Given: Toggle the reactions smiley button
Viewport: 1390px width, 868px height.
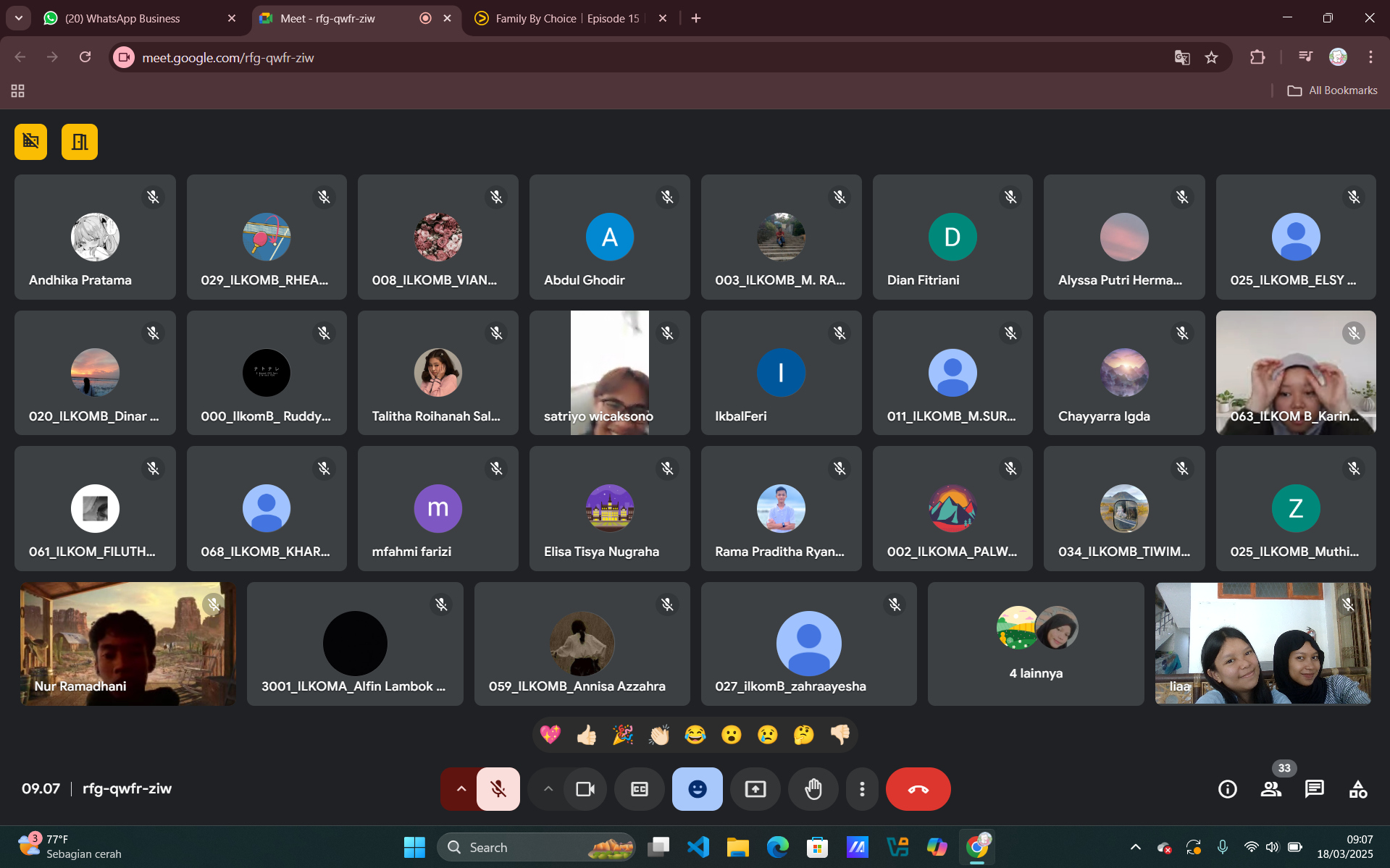Looking at the screenshot, I should tap(697, 789).
